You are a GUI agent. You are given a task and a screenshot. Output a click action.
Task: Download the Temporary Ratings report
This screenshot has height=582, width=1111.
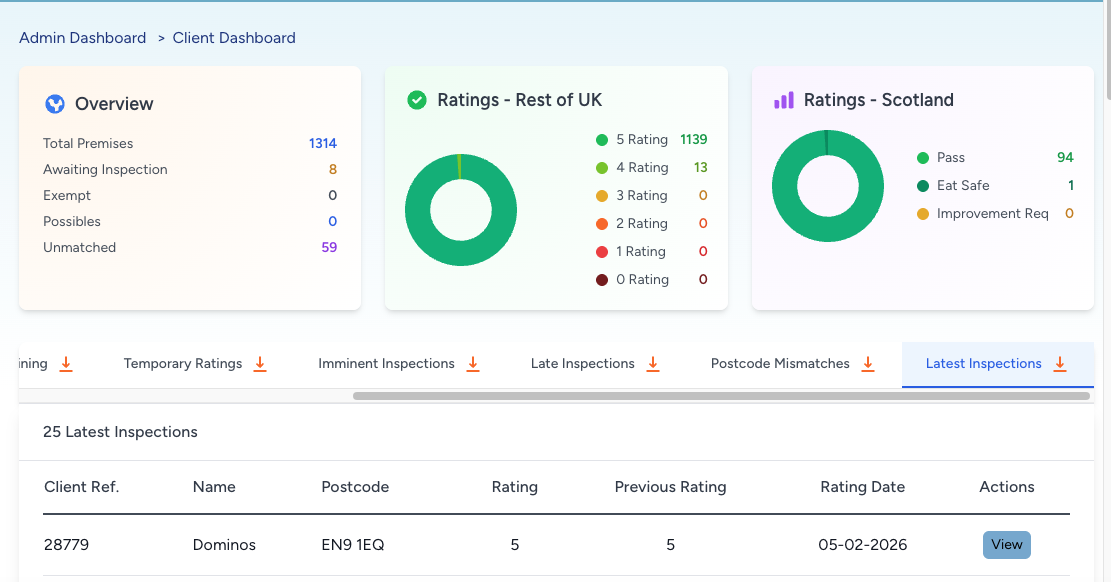[260, 364]
